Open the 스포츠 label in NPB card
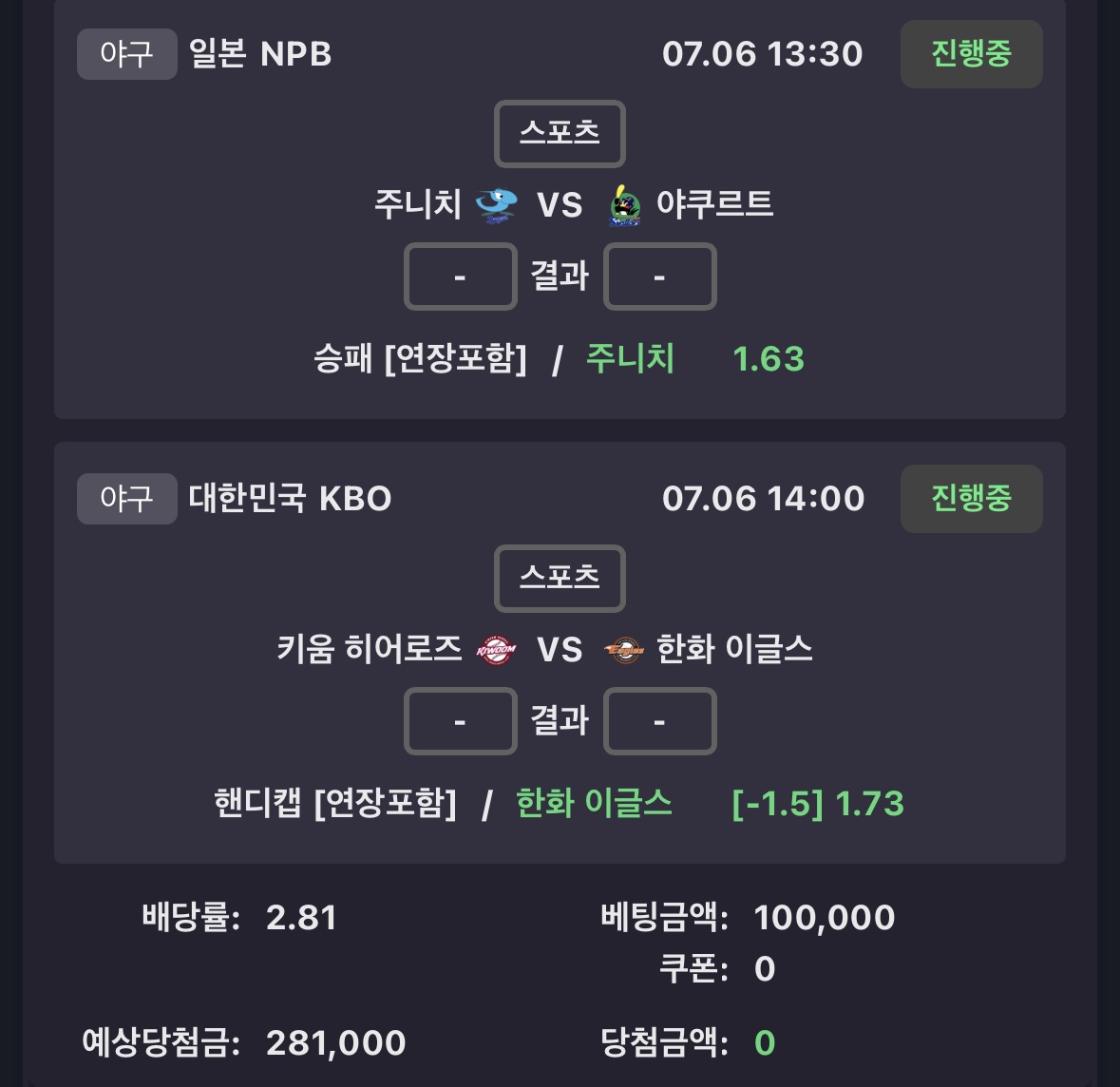The image size is (1120, 1087). point(560,134)
